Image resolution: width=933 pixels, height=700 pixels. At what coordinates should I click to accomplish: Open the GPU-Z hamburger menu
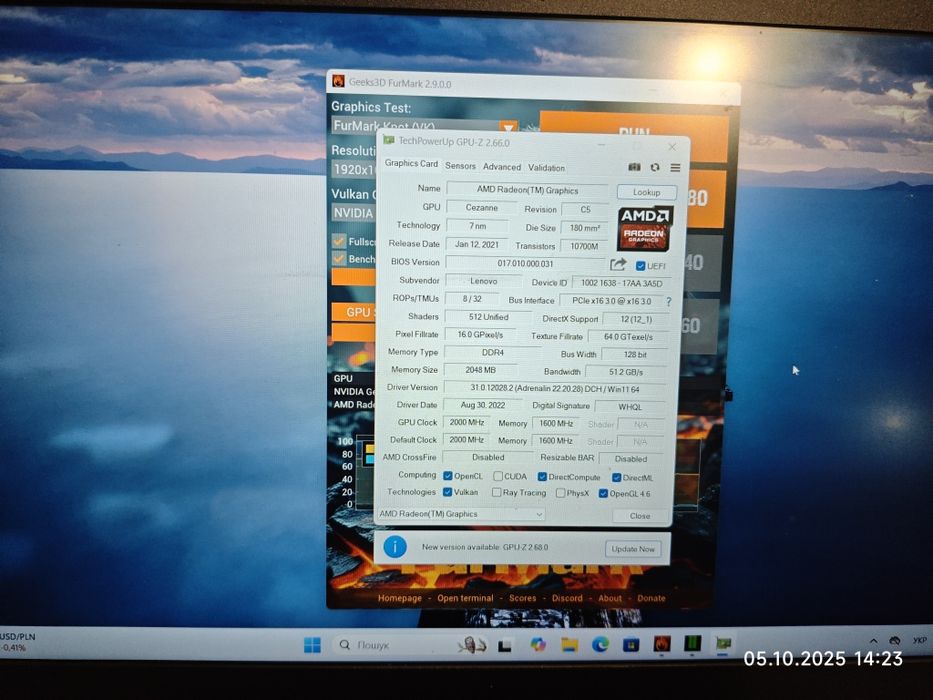point(675,168)
